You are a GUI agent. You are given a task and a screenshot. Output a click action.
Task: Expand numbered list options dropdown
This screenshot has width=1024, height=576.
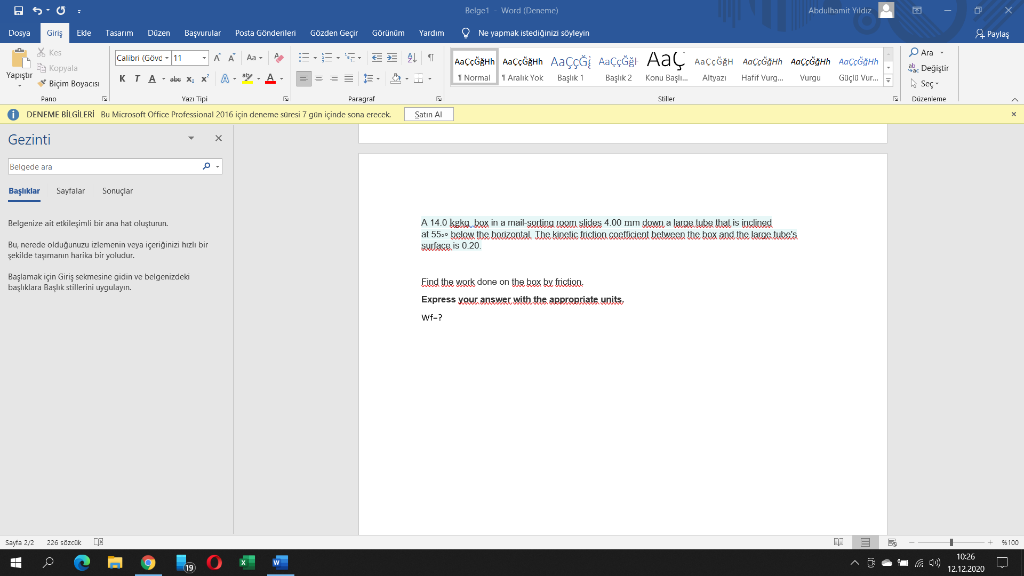(x=338, y=57)
